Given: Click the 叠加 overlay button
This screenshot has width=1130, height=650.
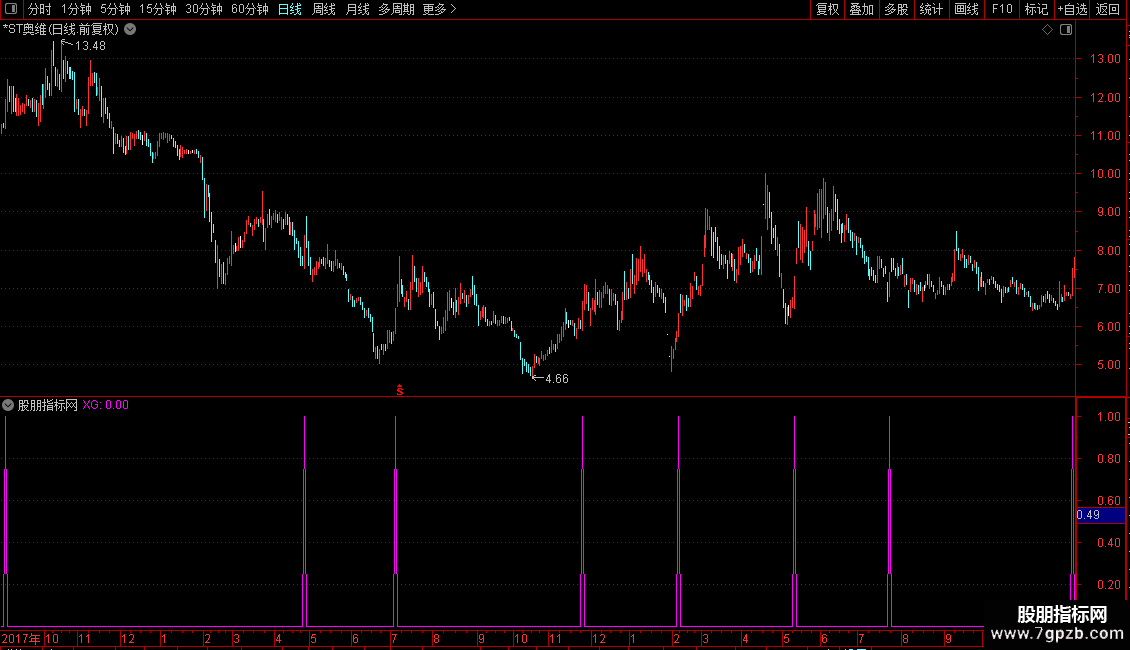Looking at the screenshot, I should tap(862, 9).
